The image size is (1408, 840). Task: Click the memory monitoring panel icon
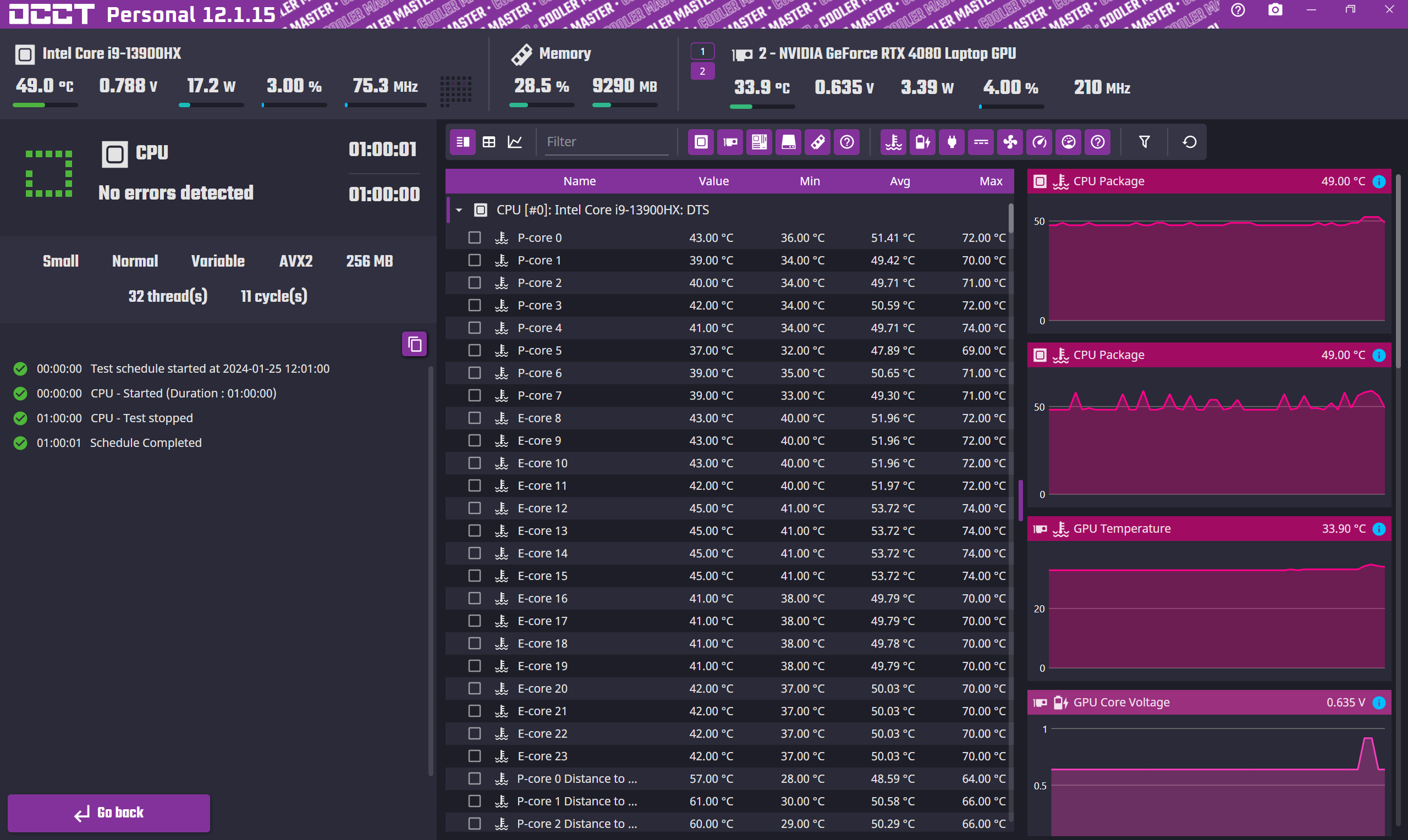coord(819,142)
